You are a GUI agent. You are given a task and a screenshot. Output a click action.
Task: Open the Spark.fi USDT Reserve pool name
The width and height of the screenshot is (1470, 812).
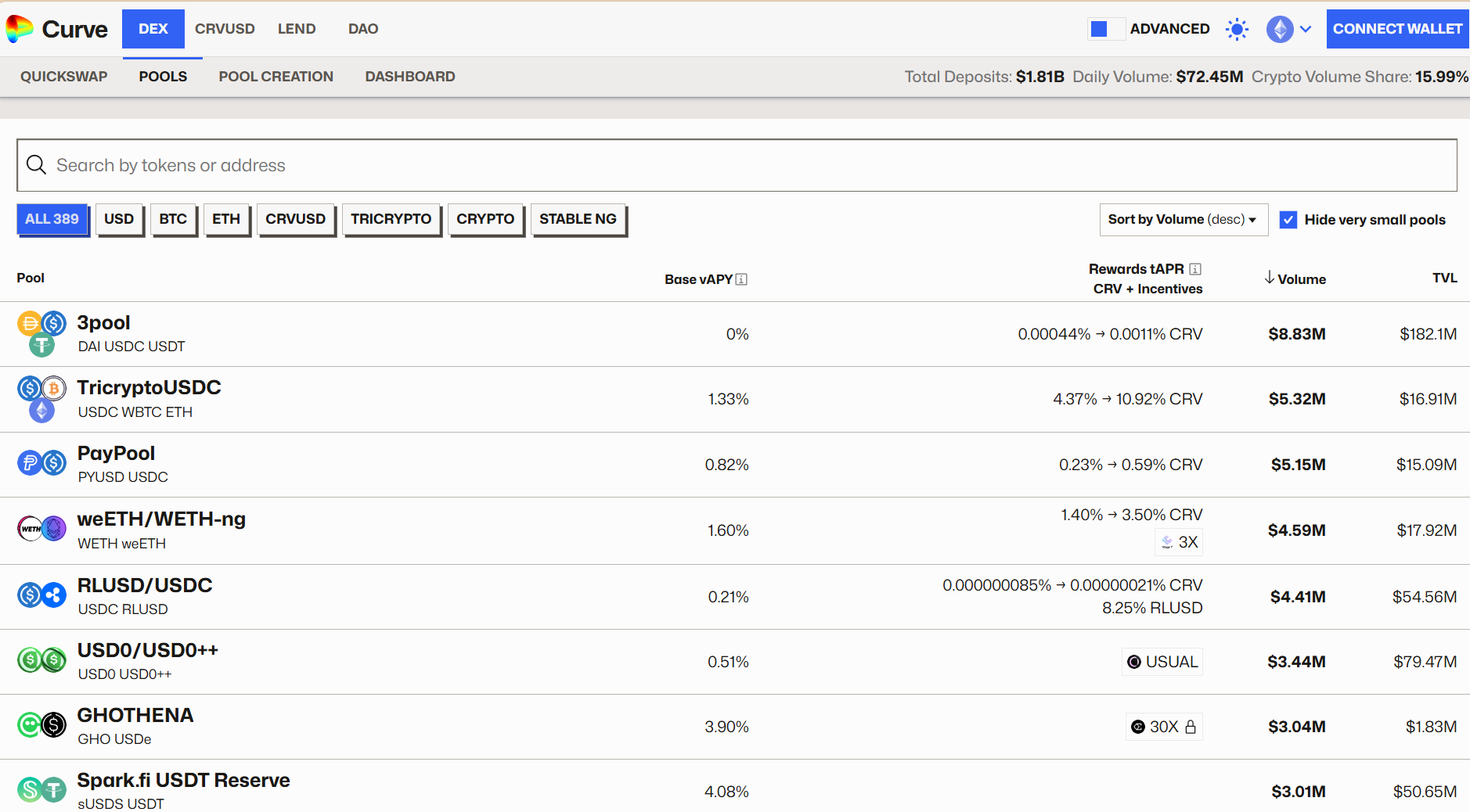183,780
